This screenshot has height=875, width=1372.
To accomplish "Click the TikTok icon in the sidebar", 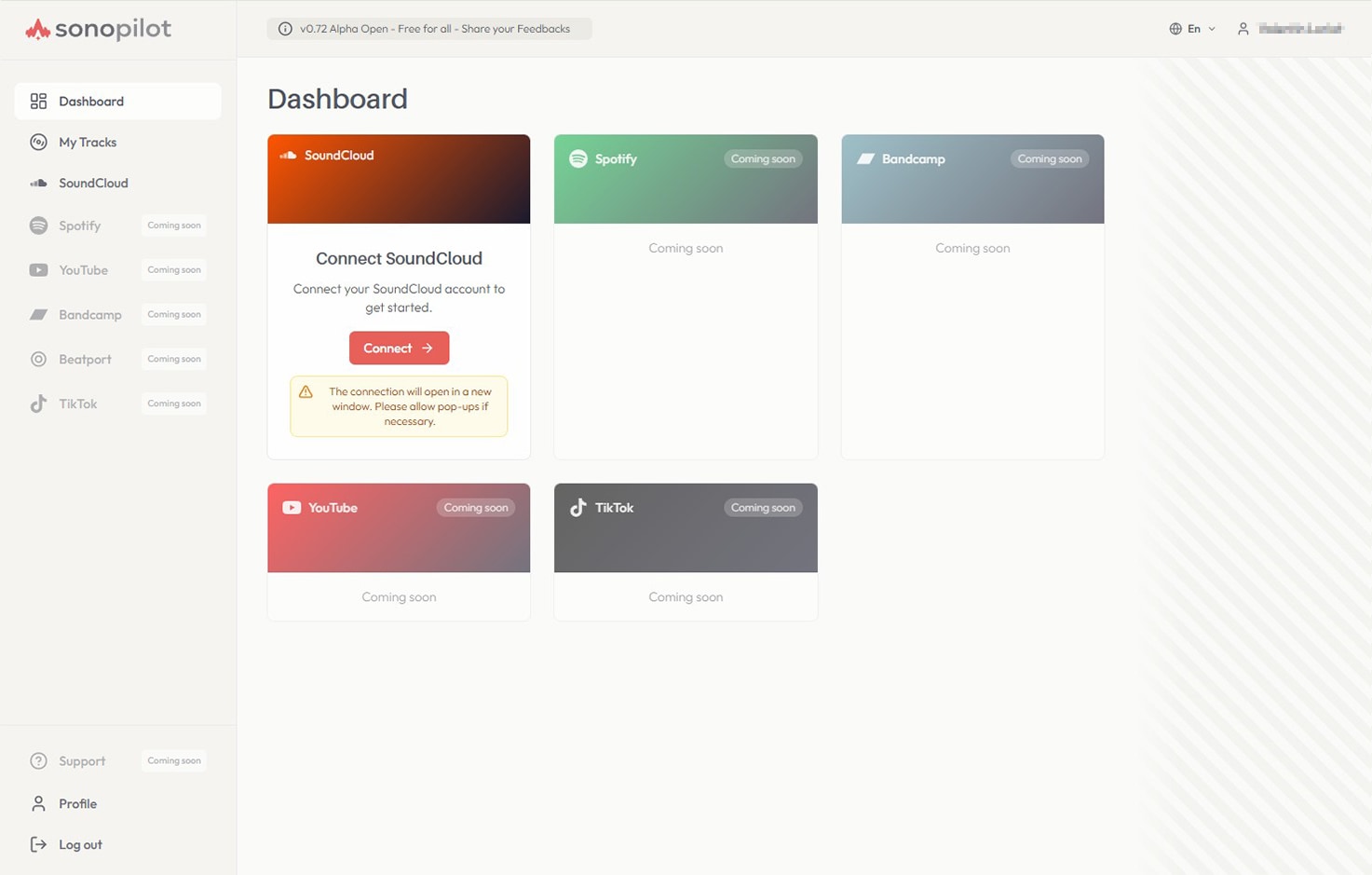I will (38, 403).
